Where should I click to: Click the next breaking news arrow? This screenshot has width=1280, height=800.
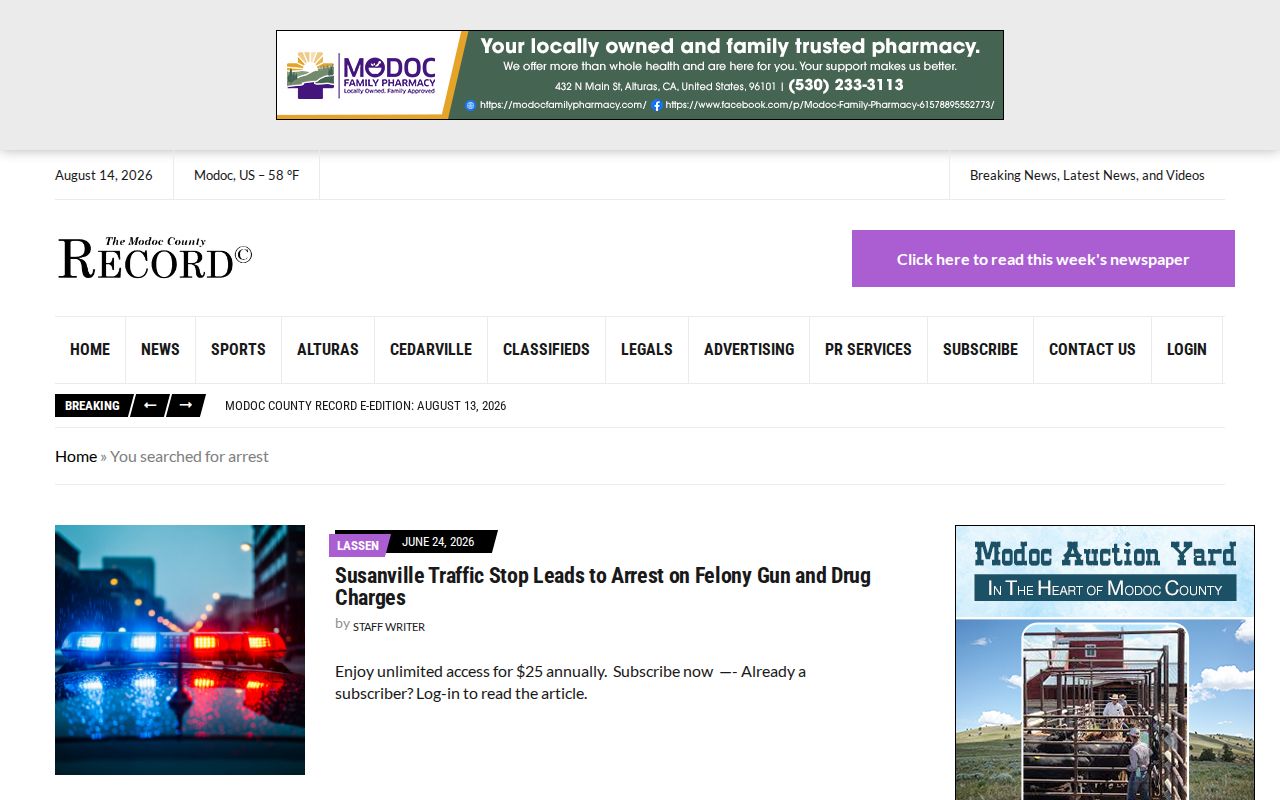pyautogui.click(x=186, y=405)
